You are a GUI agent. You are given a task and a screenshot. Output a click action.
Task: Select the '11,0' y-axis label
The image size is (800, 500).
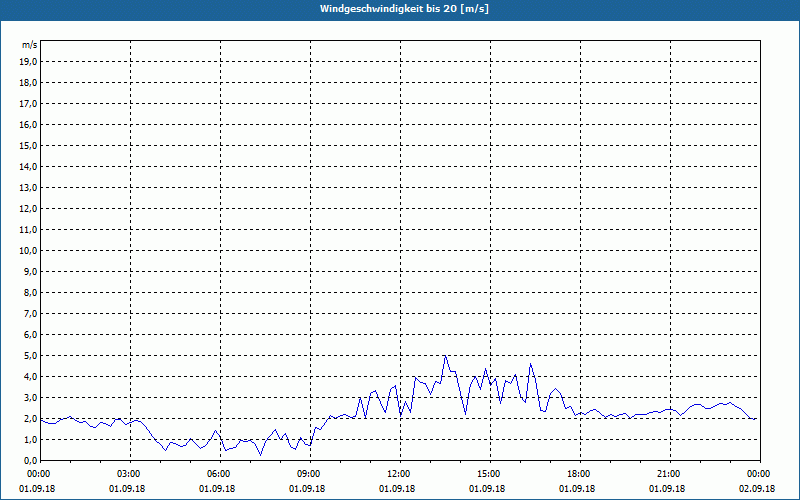(28, 230)
